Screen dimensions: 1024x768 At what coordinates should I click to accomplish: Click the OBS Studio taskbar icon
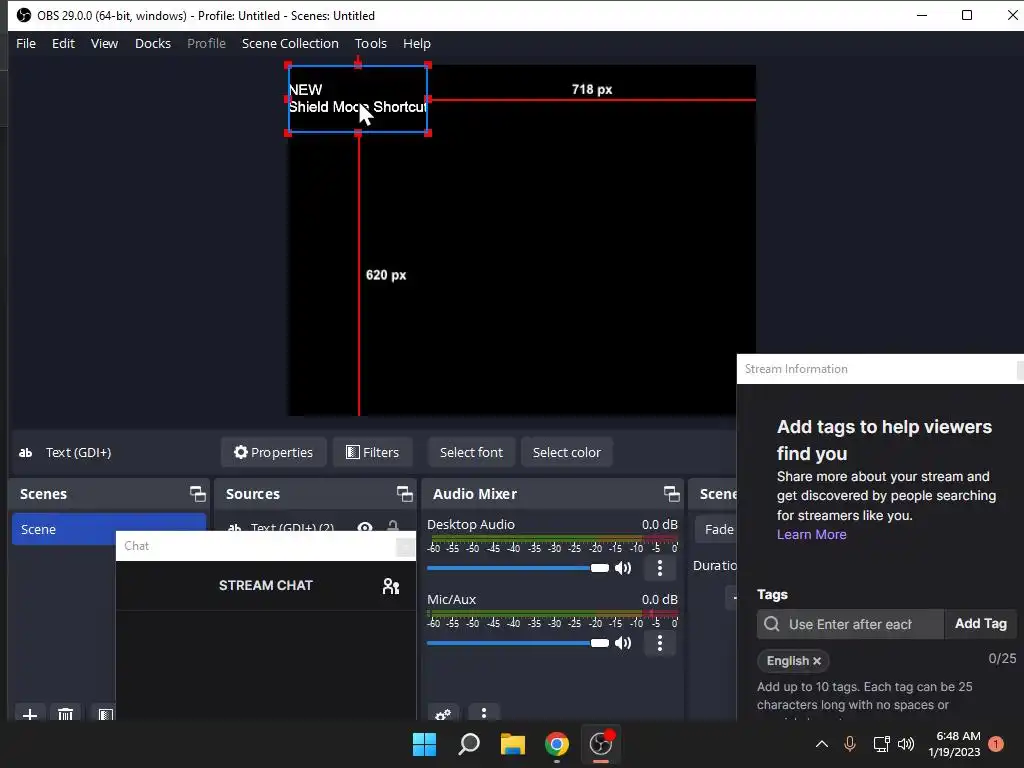click(601, 744)
